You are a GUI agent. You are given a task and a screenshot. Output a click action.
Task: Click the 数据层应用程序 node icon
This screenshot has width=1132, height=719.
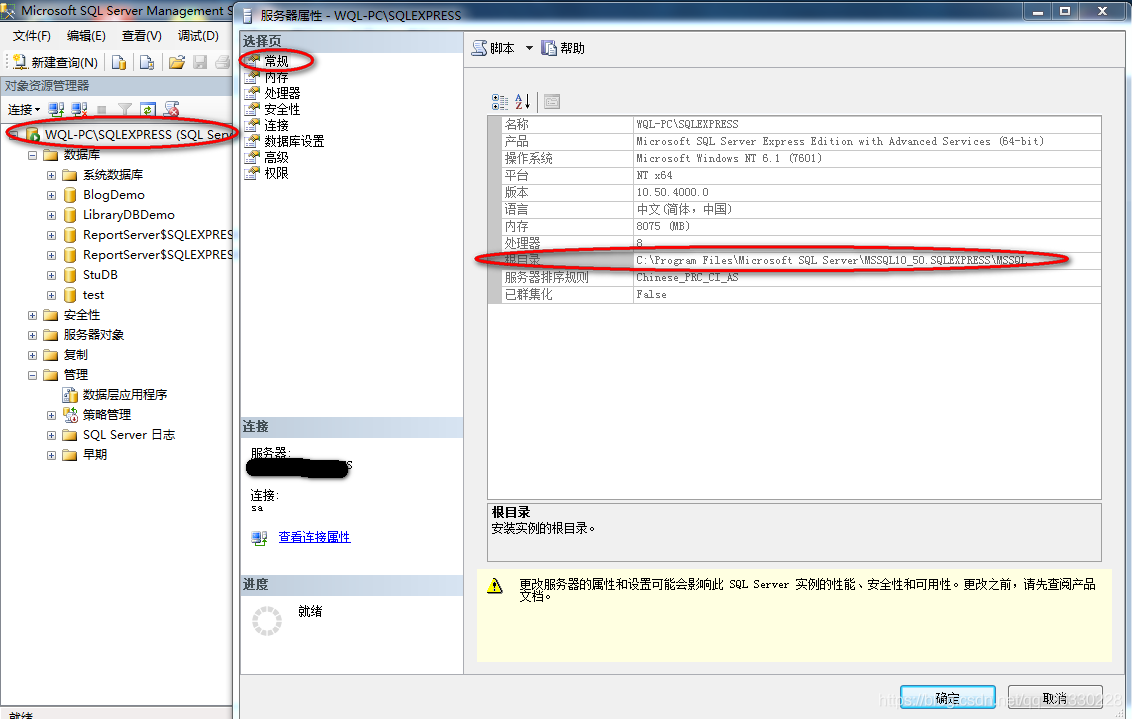(70, 395)
